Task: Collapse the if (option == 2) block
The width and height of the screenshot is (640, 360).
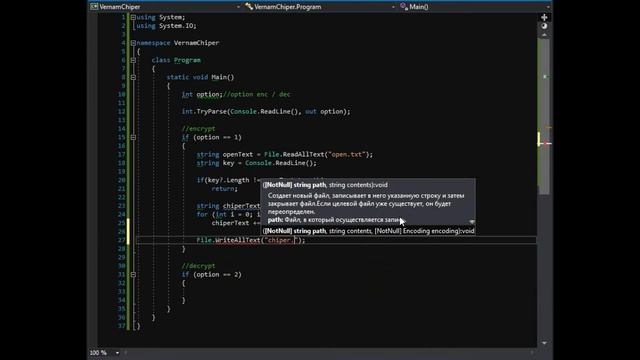Action: click(133, 275)
